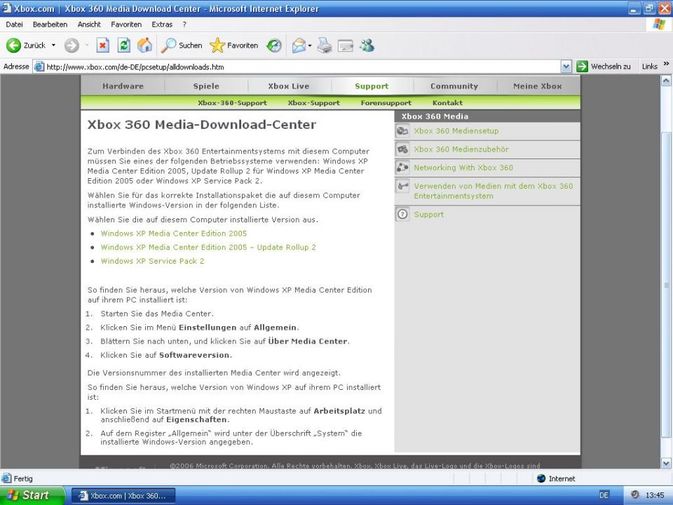Viewport: 673px width, 505px height.
Task: Open the Bearbeiten menu
Action: coord(50,24)
